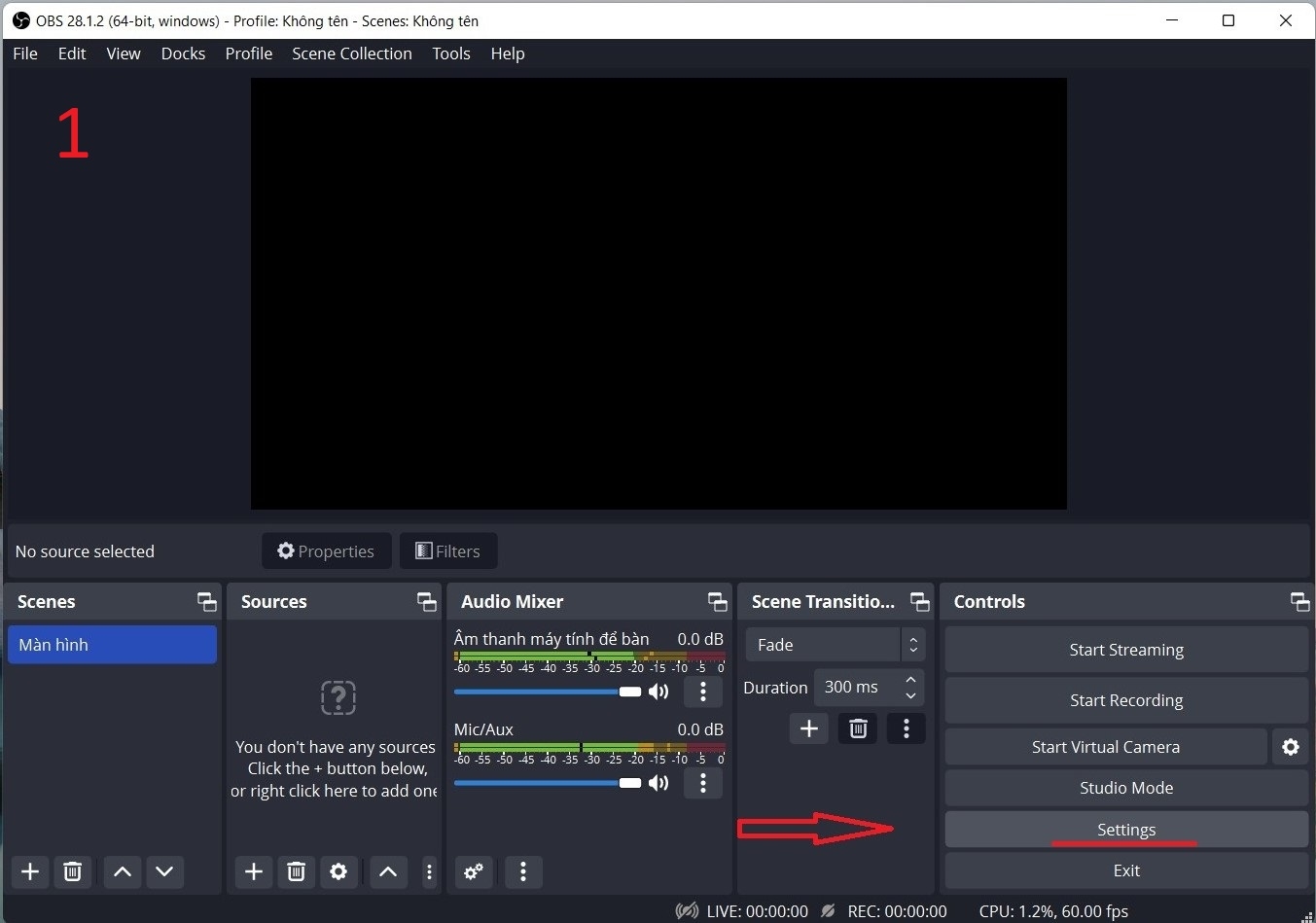The height and width of the screenshot is (923, 1316).
Task: Add a new scene transition
Action: [809, 728]
